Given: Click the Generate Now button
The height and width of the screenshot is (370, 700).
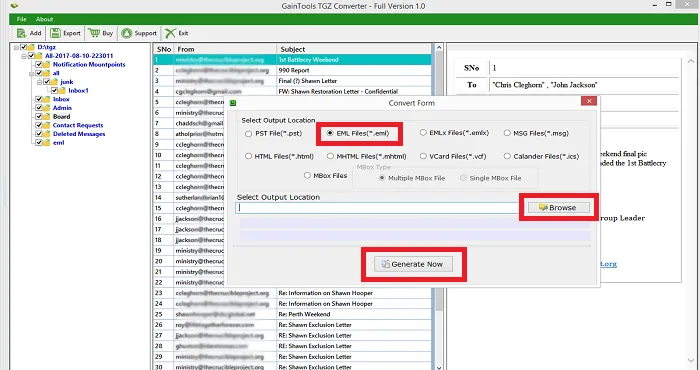Looking at the screenshot, I should point(413,264).
